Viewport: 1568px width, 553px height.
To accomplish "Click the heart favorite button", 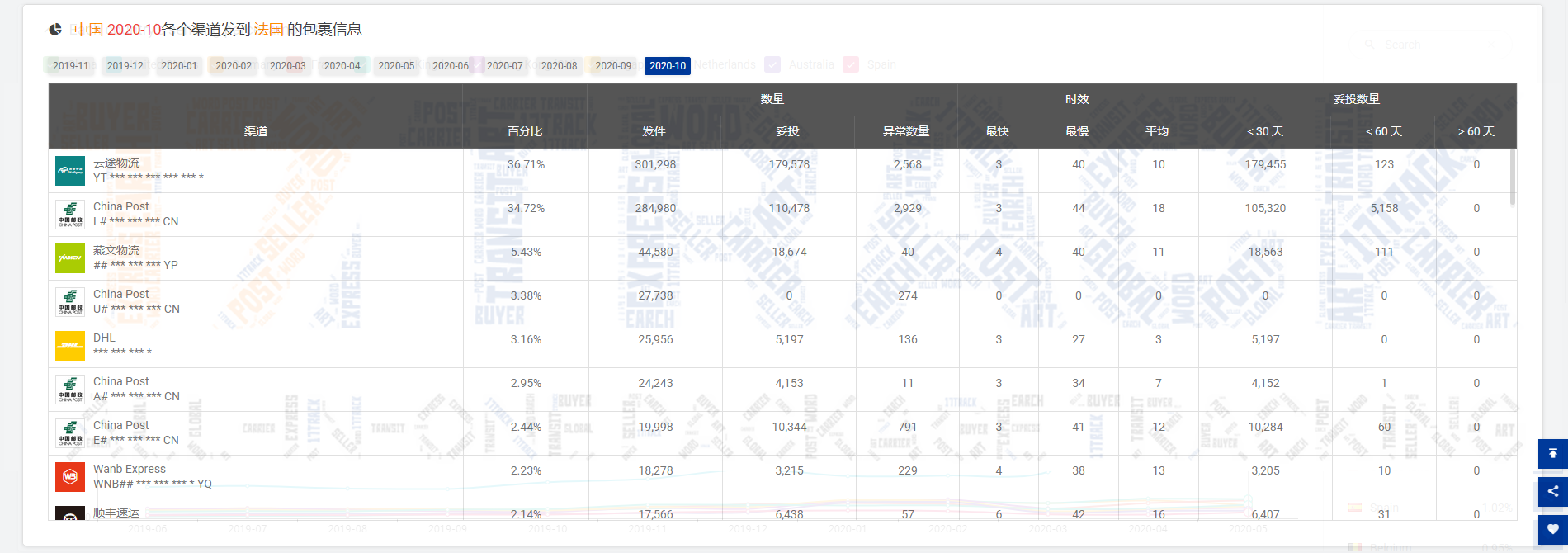I will 1552,529.
